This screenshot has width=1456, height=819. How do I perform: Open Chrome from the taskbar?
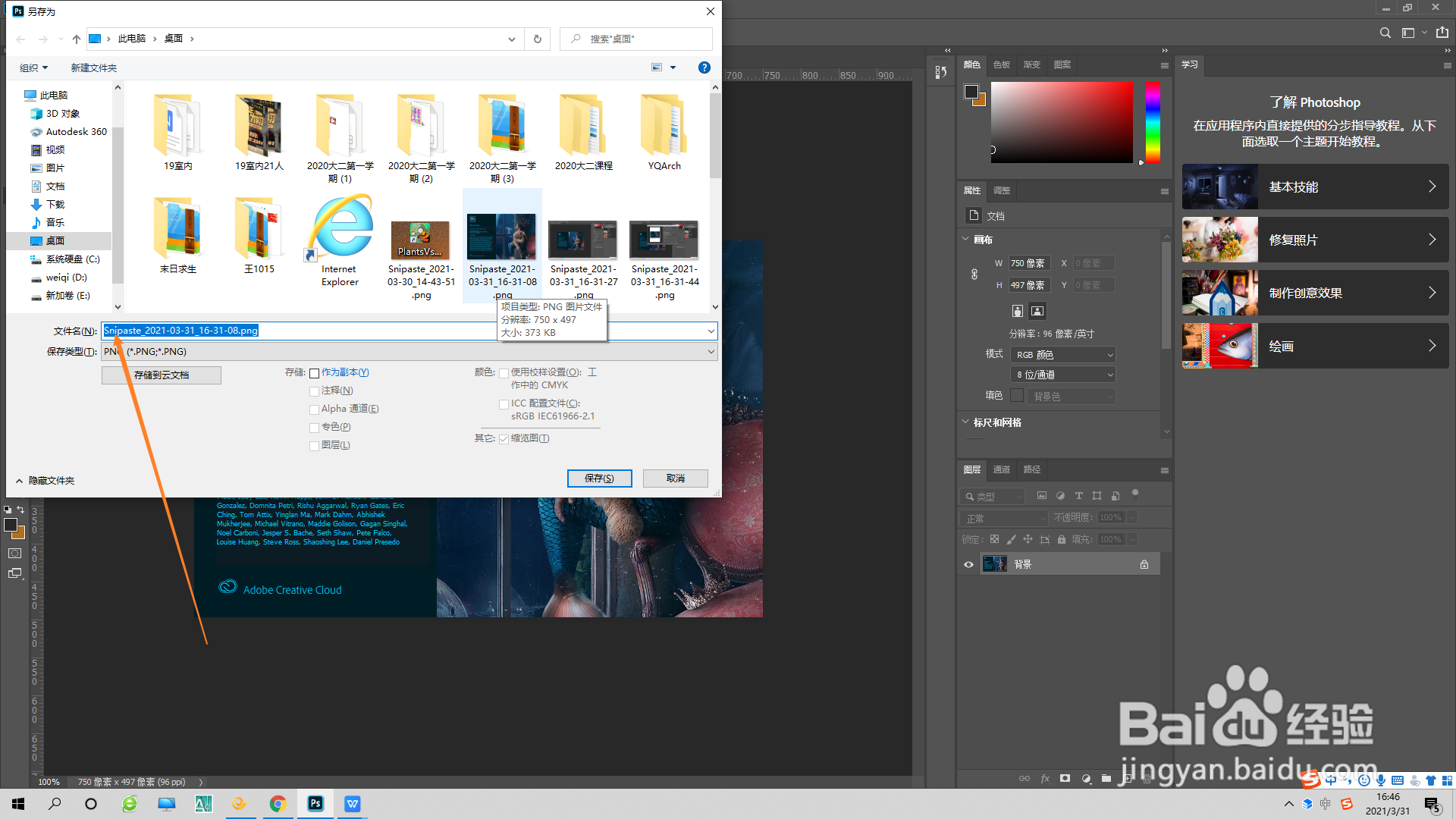coord(278,804)
